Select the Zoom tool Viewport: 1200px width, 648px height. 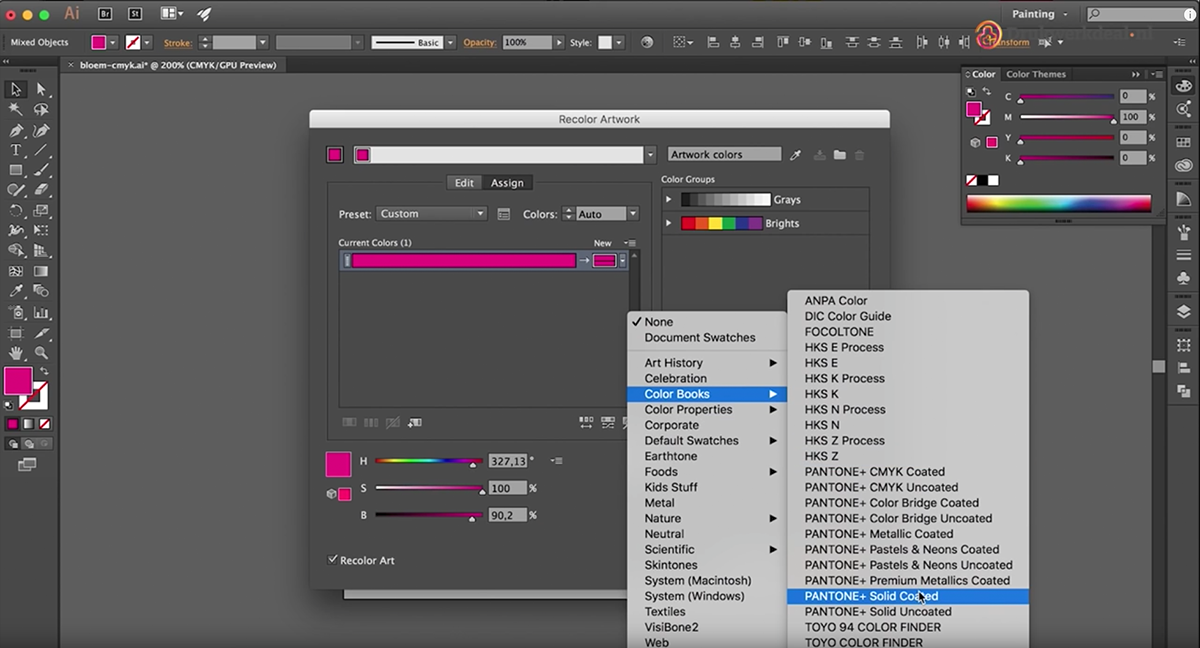click(41, 353)
